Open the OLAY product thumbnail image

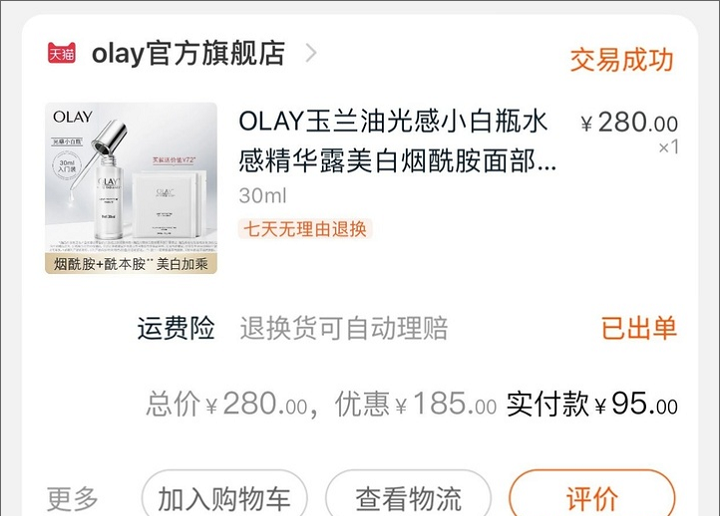point(131,188)
